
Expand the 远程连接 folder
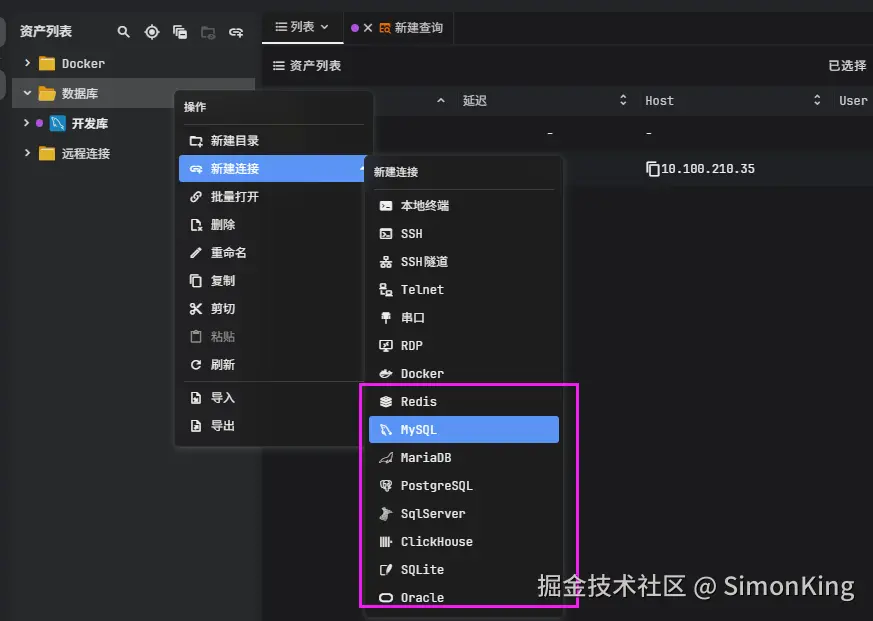click(27, 153)
